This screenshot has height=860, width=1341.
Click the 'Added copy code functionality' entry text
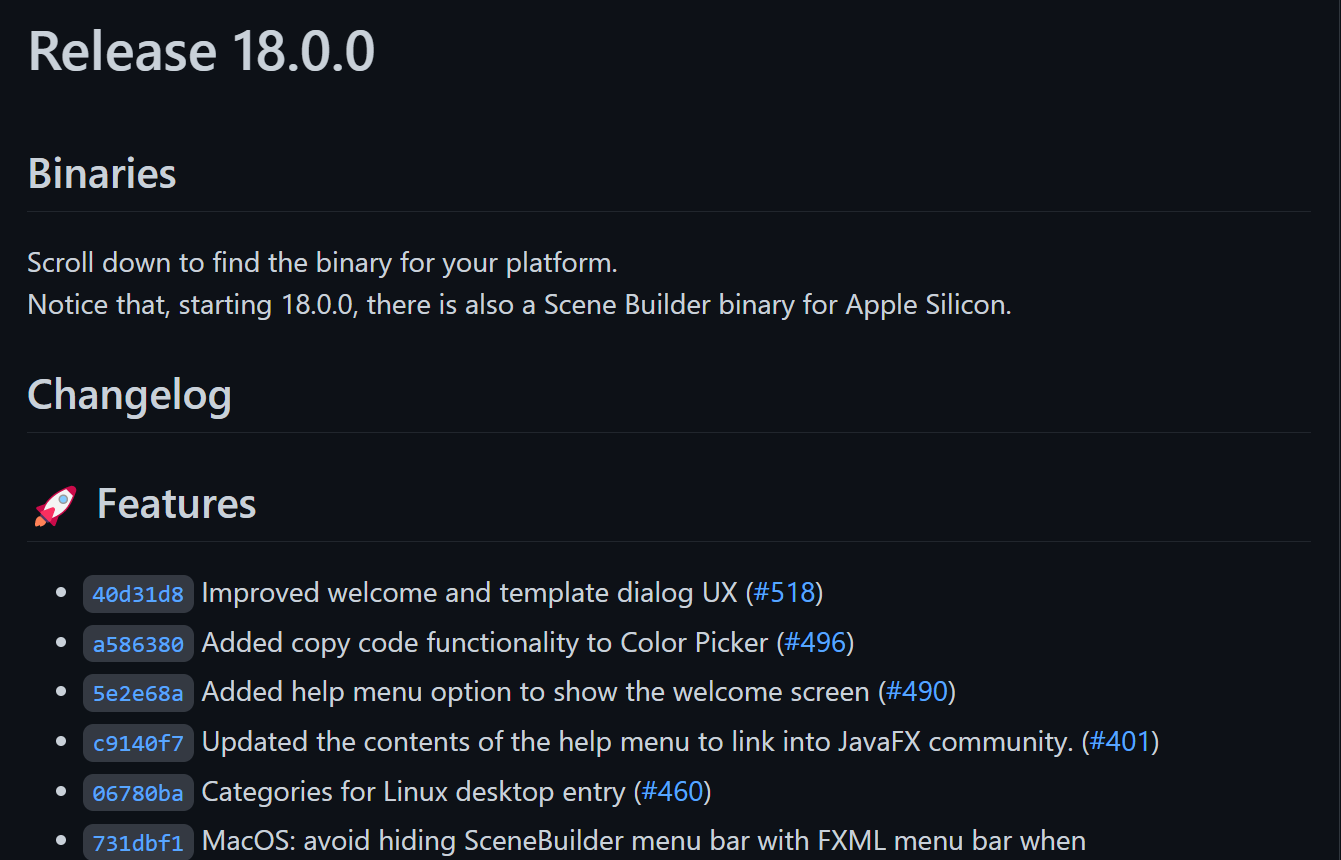(x=485, y=643)
